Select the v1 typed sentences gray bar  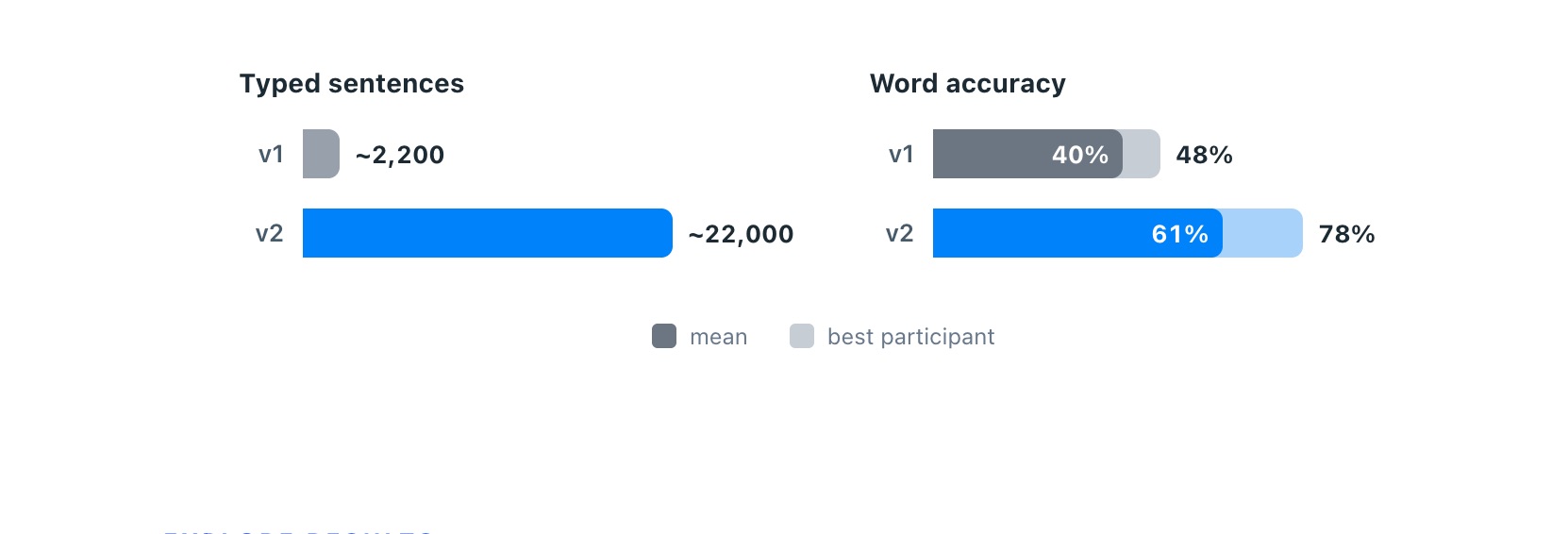coord(321,154)
